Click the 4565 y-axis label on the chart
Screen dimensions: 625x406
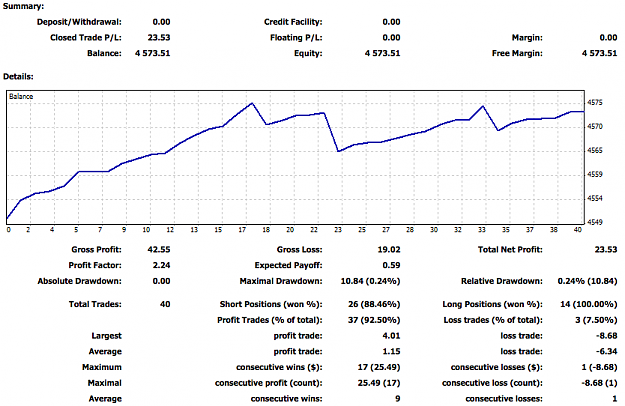595,151
